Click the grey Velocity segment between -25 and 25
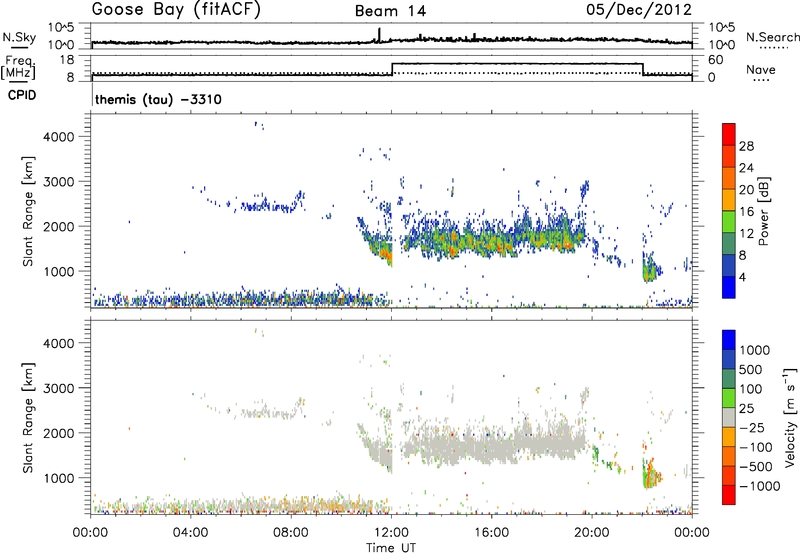Screen dimensions: 800x554 pyautogui.click(x=729, y=418)
